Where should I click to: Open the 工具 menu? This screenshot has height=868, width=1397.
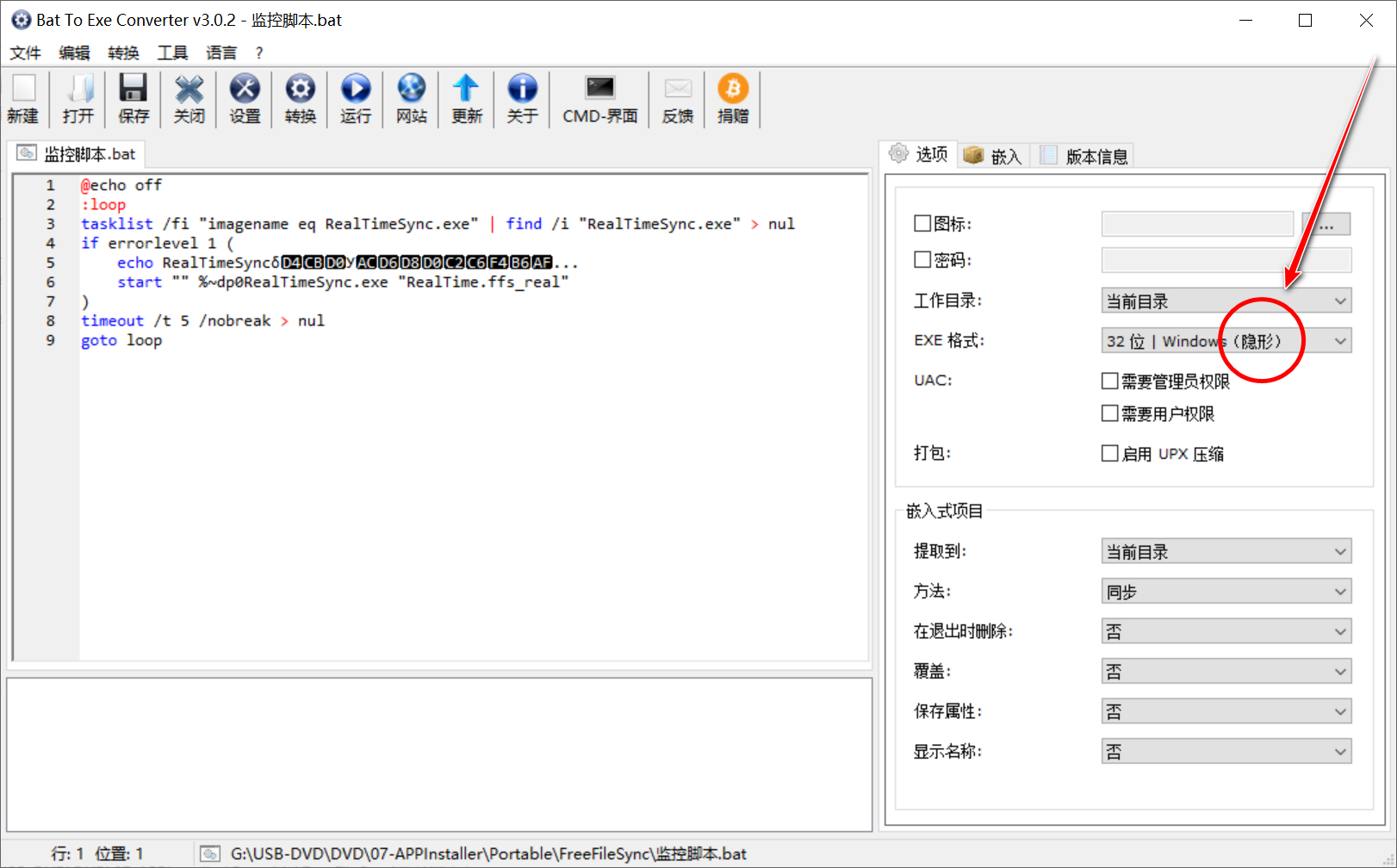click(x=172, y=53)
